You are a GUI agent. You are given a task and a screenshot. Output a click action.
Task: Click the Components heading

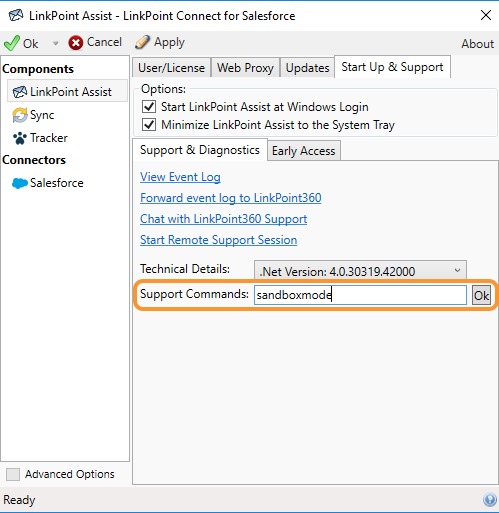(x=38, y=69)
